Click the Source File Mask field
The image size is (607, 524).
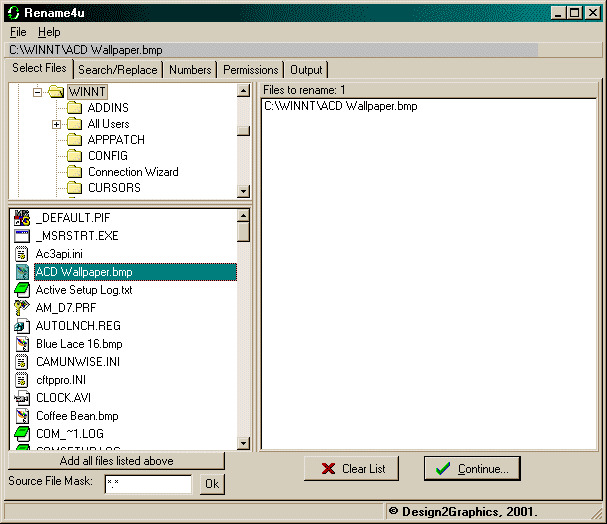pos(147,484)
